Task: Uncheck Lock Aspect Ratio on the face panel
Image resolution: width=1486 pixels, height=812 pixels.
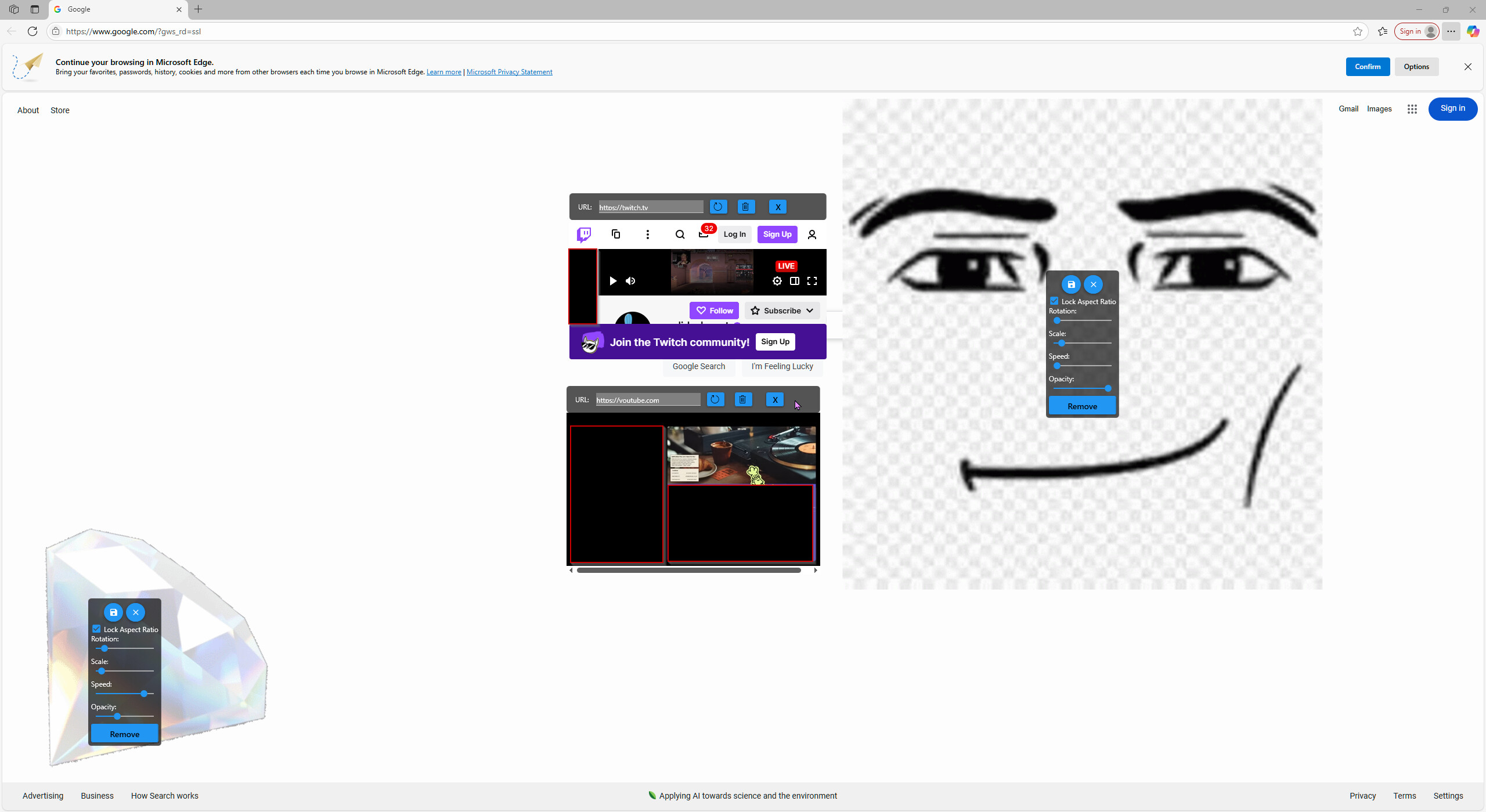Action: pyautogui.click(x=1055, y=301)
